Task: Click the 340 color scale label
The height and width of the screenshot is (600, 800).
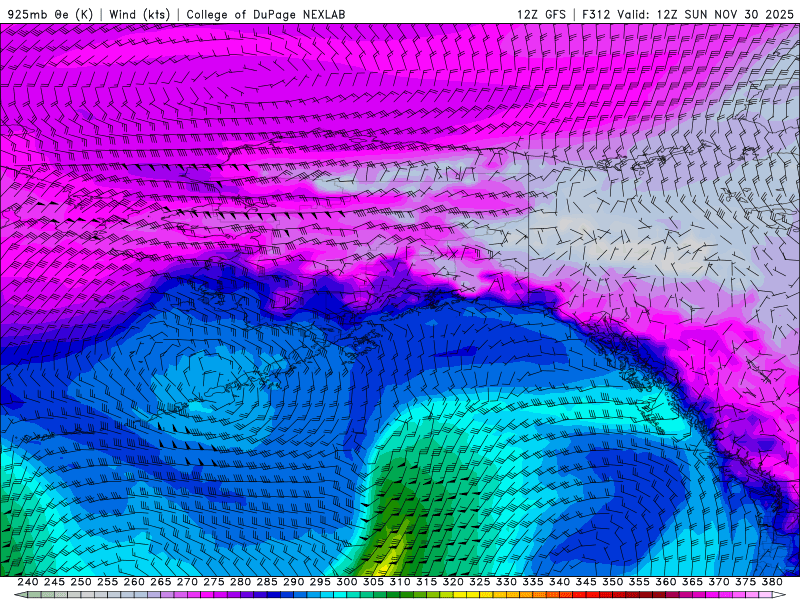Action: (x=559, y=582)
